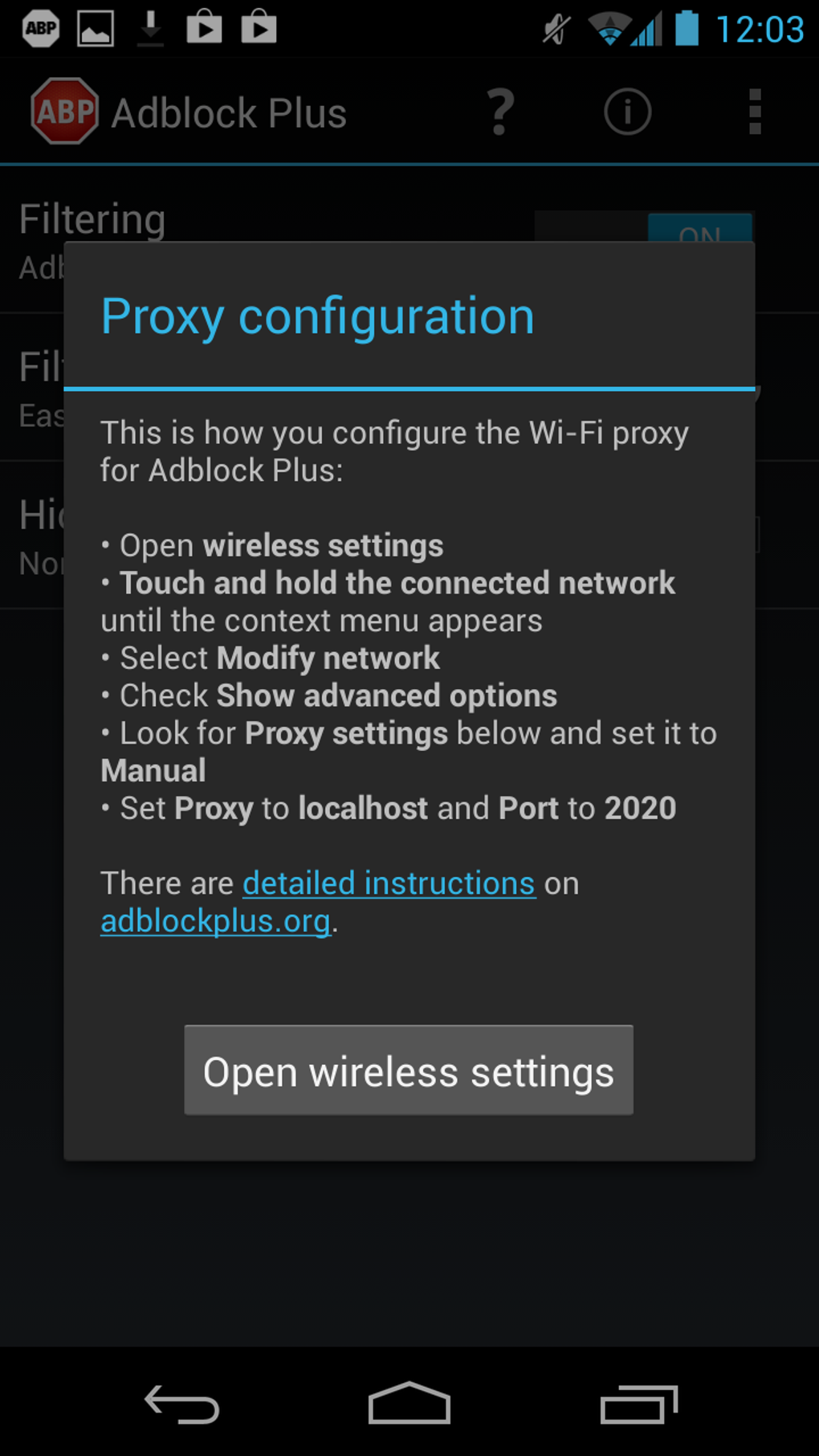Image resolution: width=819 pixels, height=1456 pixels.
Task: Tap the Adblock Plus app logo
Action: [65, 112]
